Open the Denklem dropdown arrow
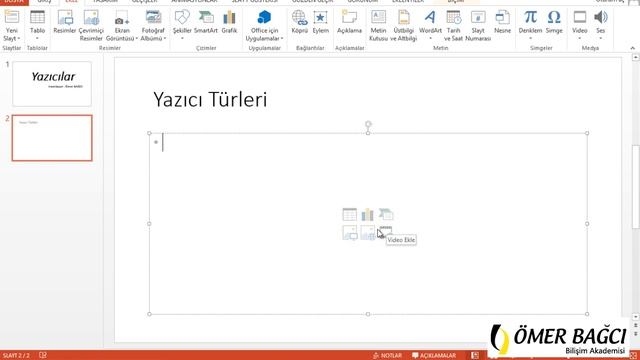The width and height of the screenshot is (640, 360). click(x=530, y=39)
